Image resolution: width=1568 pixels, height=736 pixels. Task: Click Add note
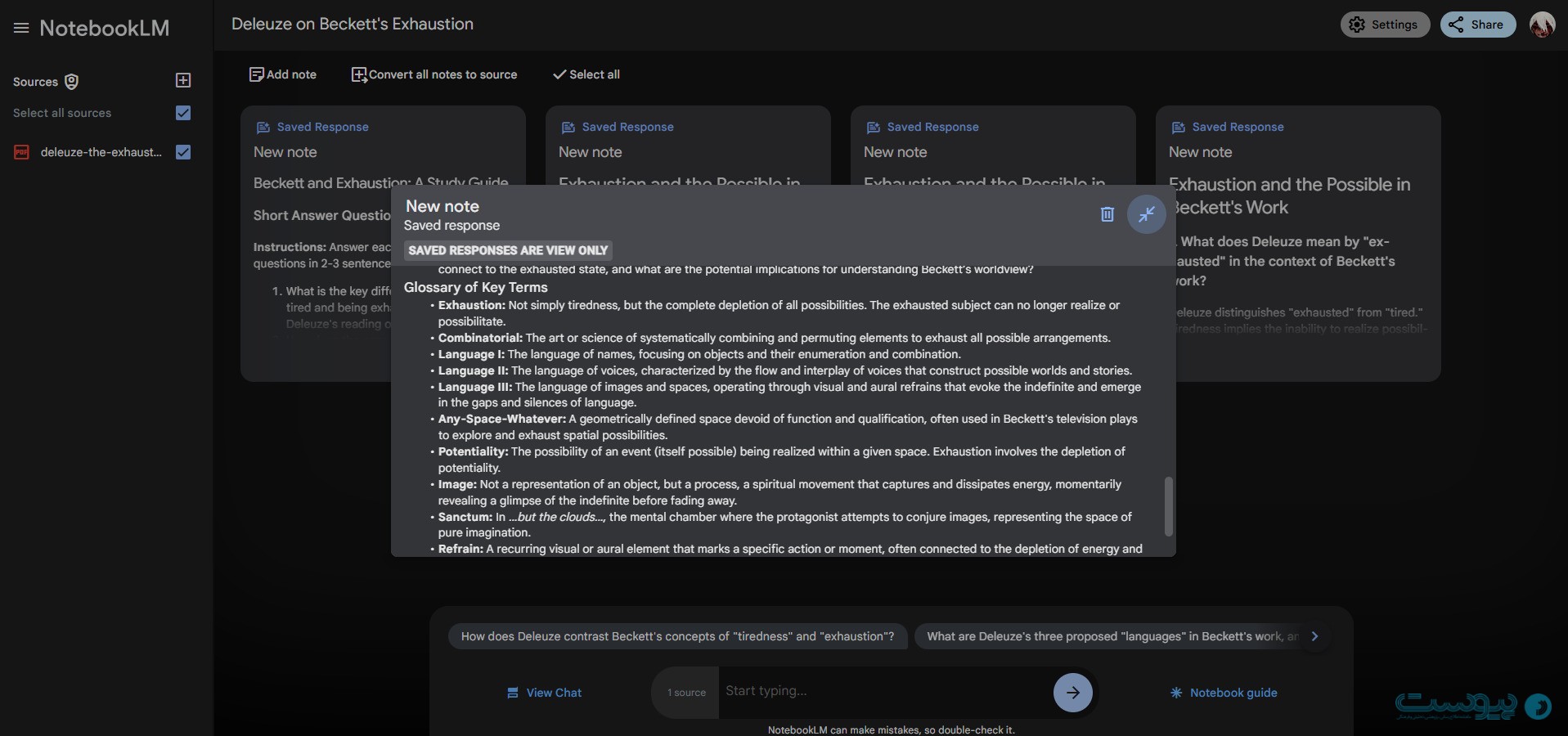pyautogui.click(x=283, y=74)
